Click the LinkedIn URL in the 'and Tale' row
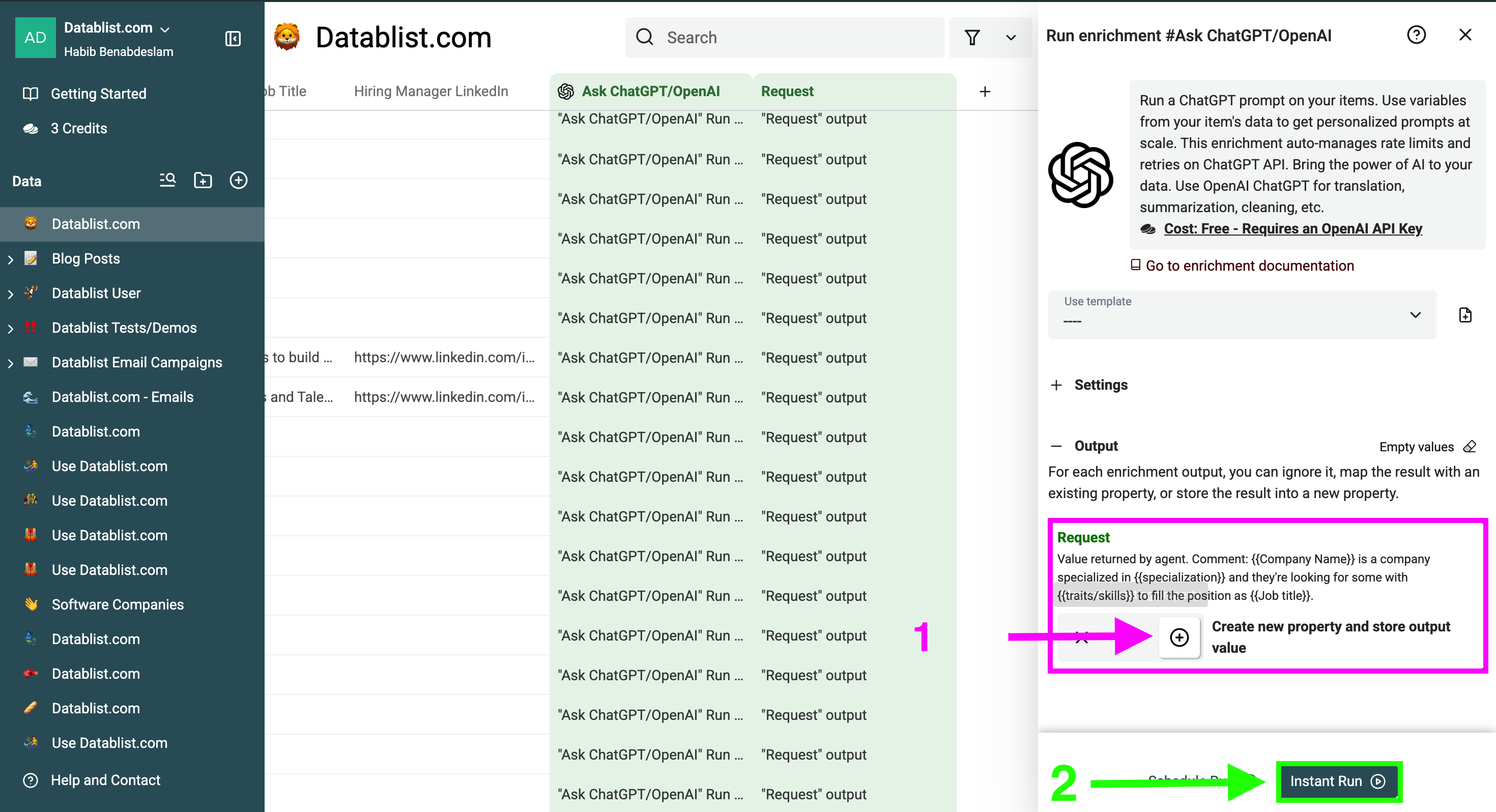The height and width of the screenshot is (812, 1496). pyautogui.click(x=444, y=397)
